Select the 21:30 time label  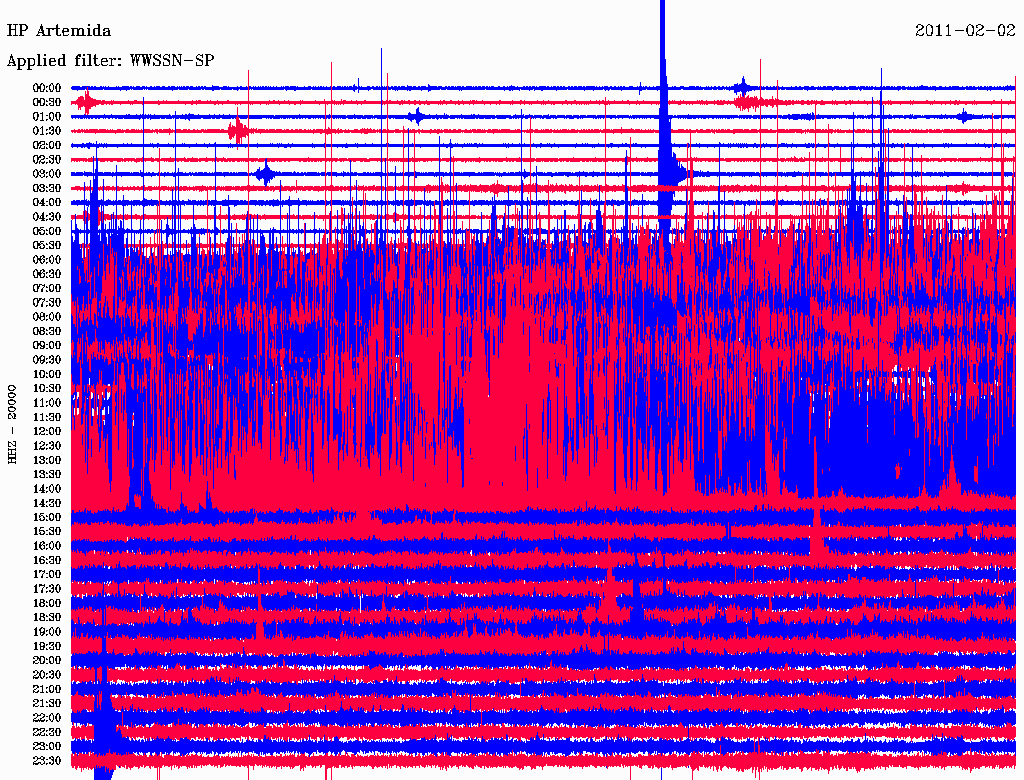(x=47, y=704)
